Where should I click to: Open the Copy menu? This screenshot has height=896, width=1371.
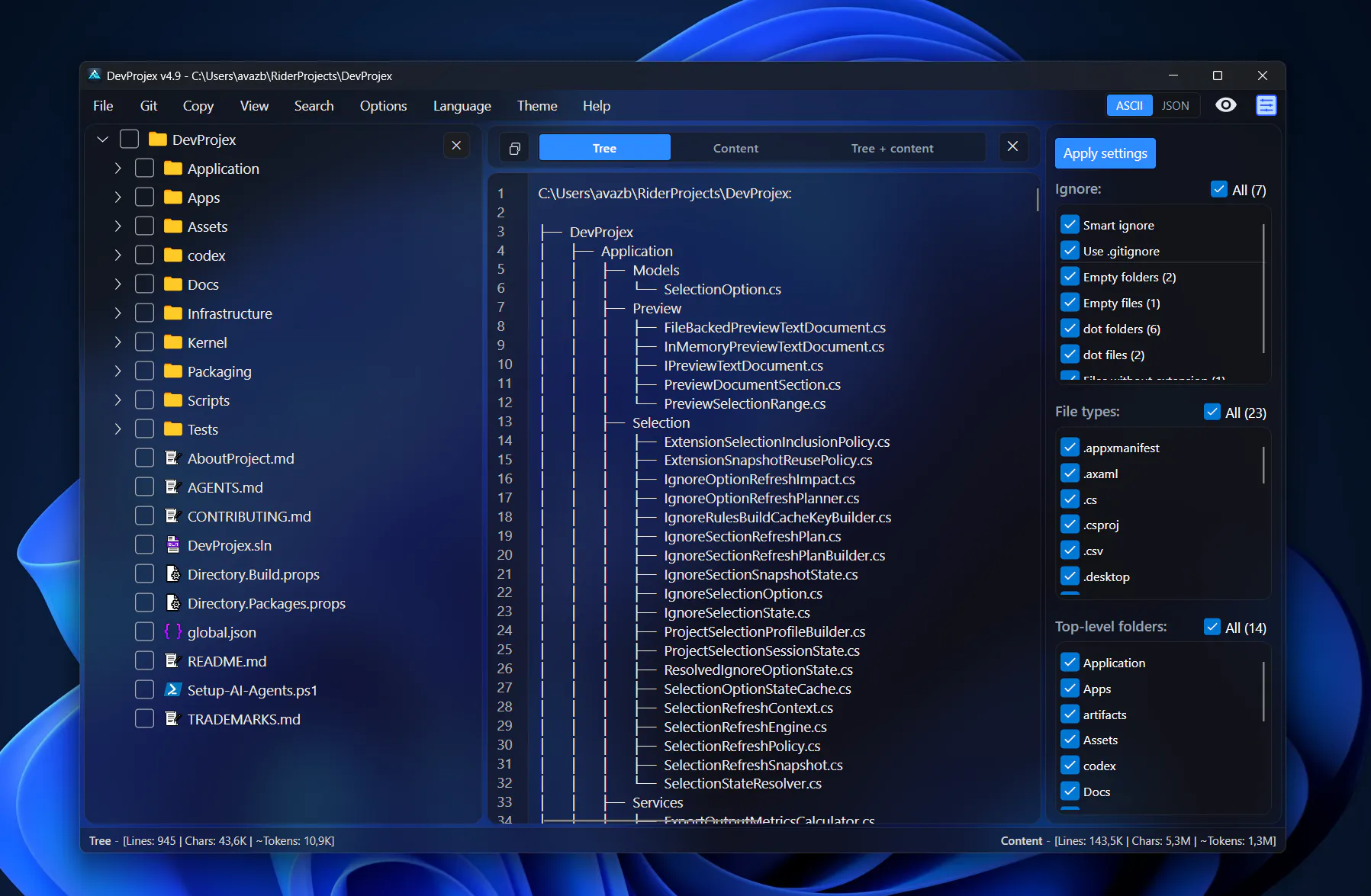click(x=198, y=105)
